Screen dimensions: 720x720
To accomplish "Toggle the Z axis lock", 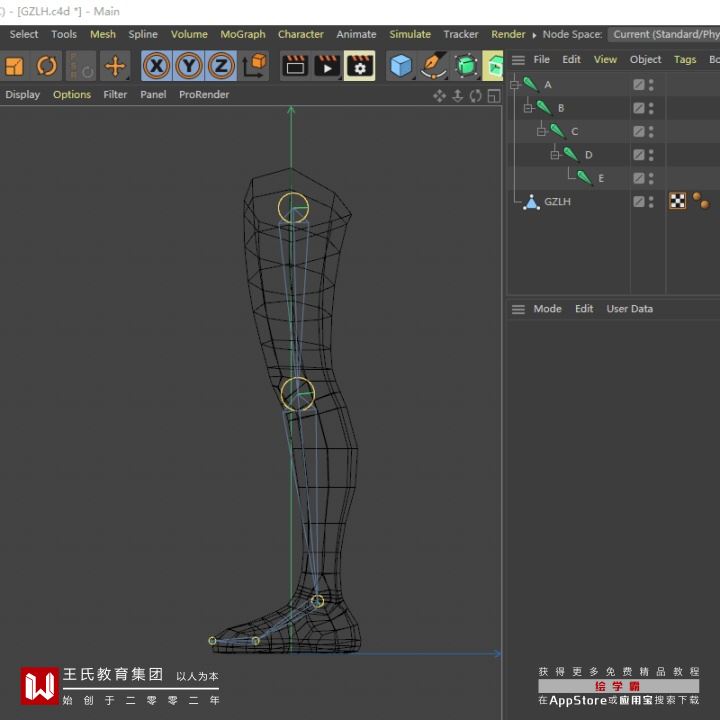I will [221, 66].
